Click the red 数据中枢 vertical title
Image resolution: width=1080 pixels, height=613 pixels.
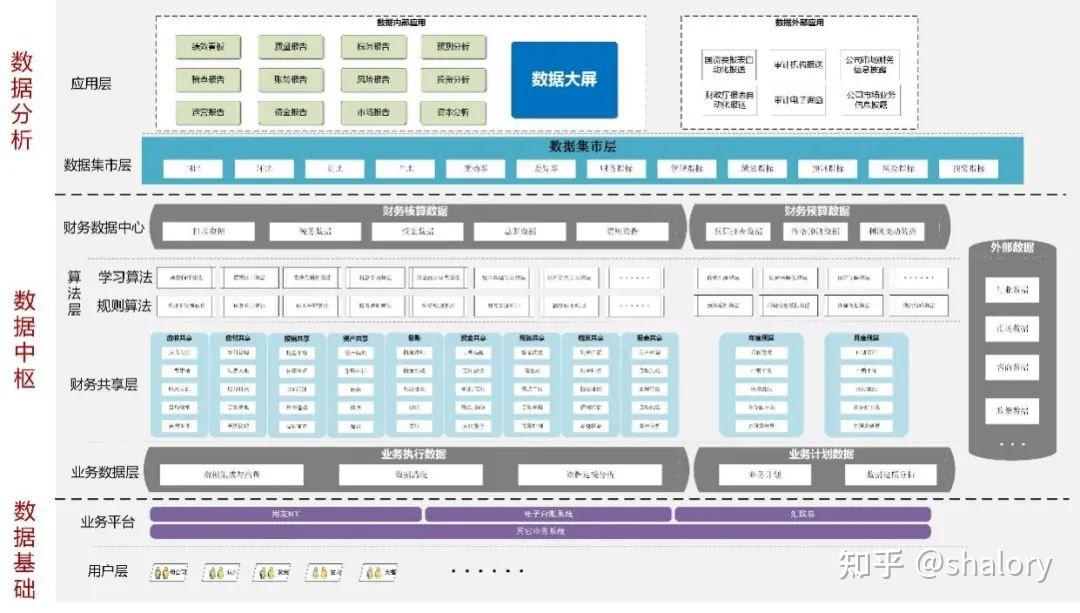coord(24,340)
